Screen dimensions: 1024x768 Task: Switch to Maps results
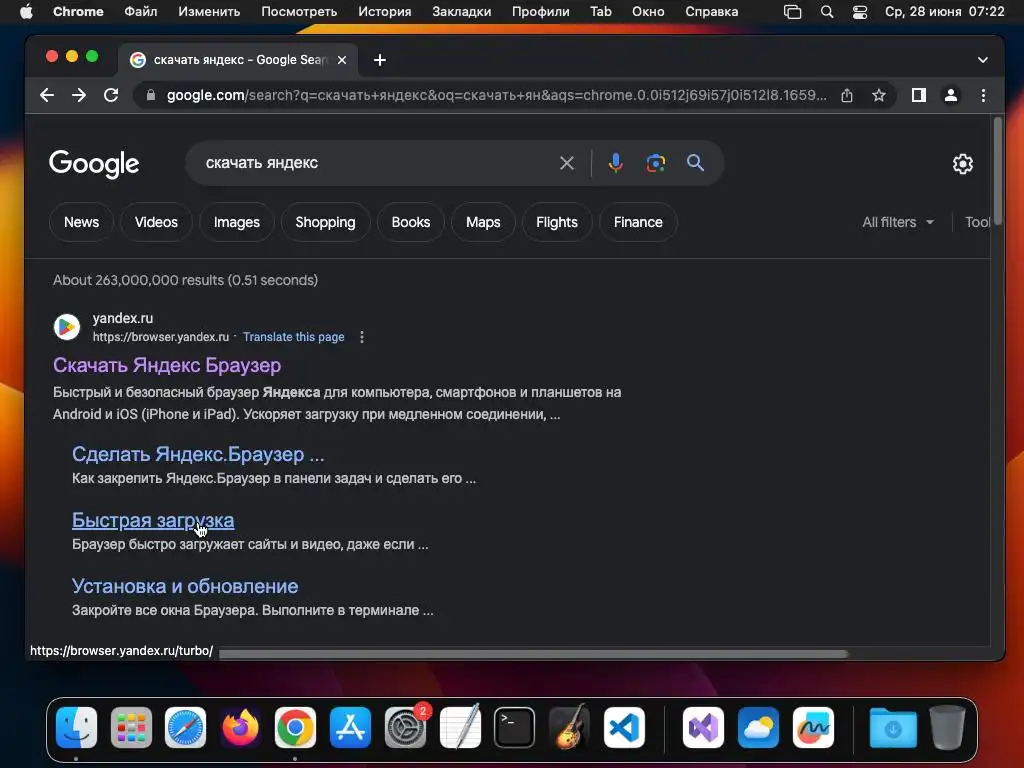(x=483, y=223)
